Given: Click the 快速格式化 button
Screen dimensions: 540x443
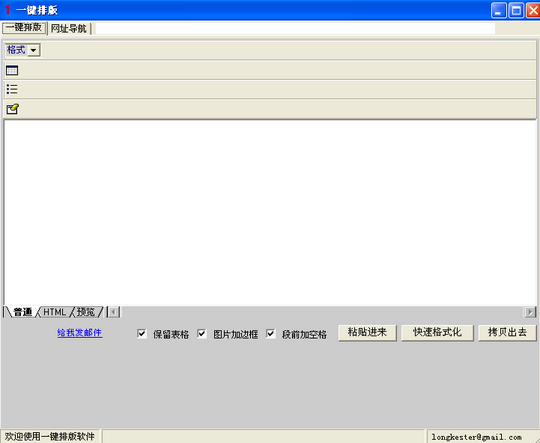Looking at the screenshot, I should [437, 332].
